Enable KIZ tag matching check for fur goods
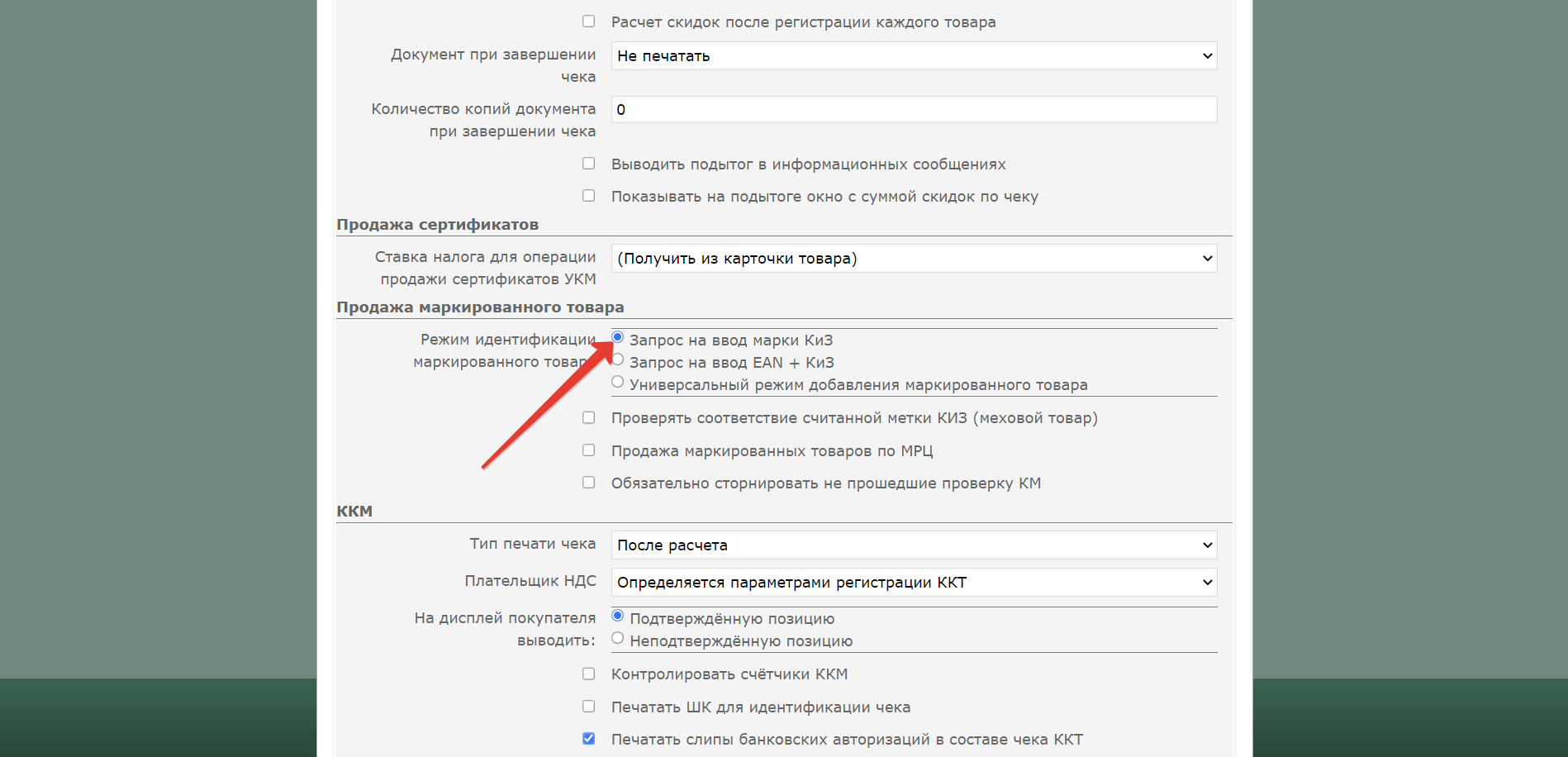The height and width of the screenshot is (757, 1568). [x=588, y=417]
